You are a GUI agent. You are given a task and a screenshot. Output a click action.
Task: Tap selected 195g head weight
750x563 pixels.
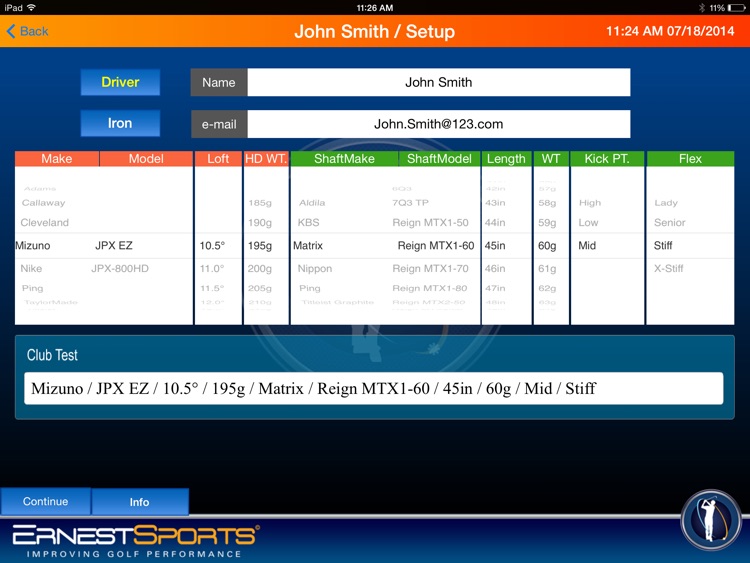point(260,245)
